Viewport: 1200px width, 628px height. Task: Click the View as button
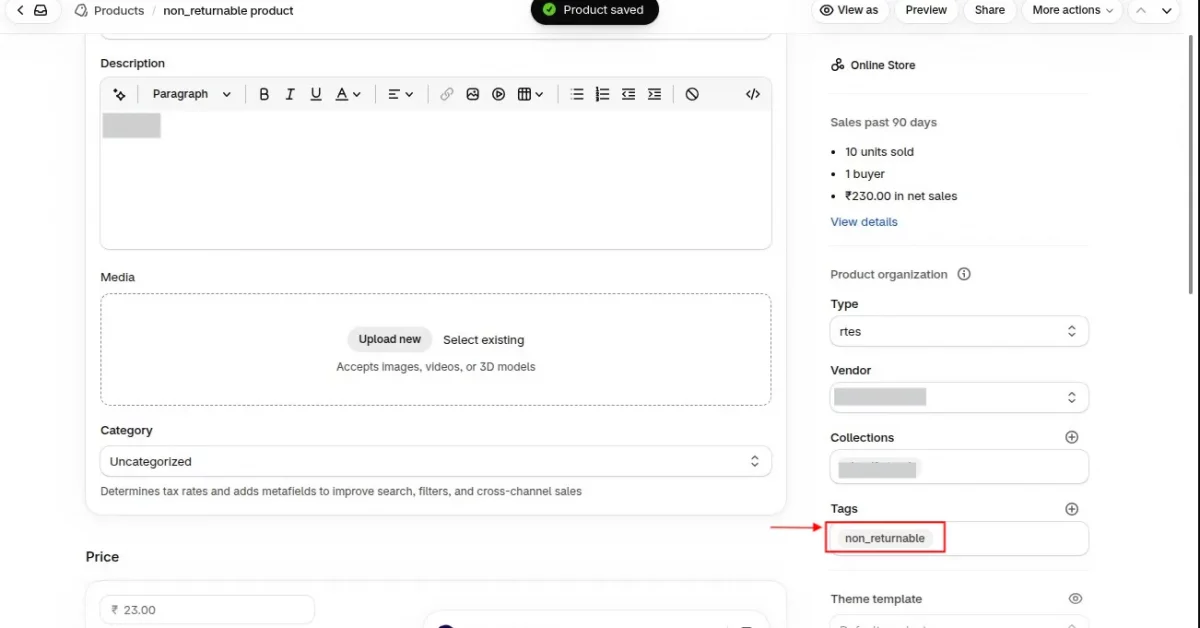click(x=848, y=10)
